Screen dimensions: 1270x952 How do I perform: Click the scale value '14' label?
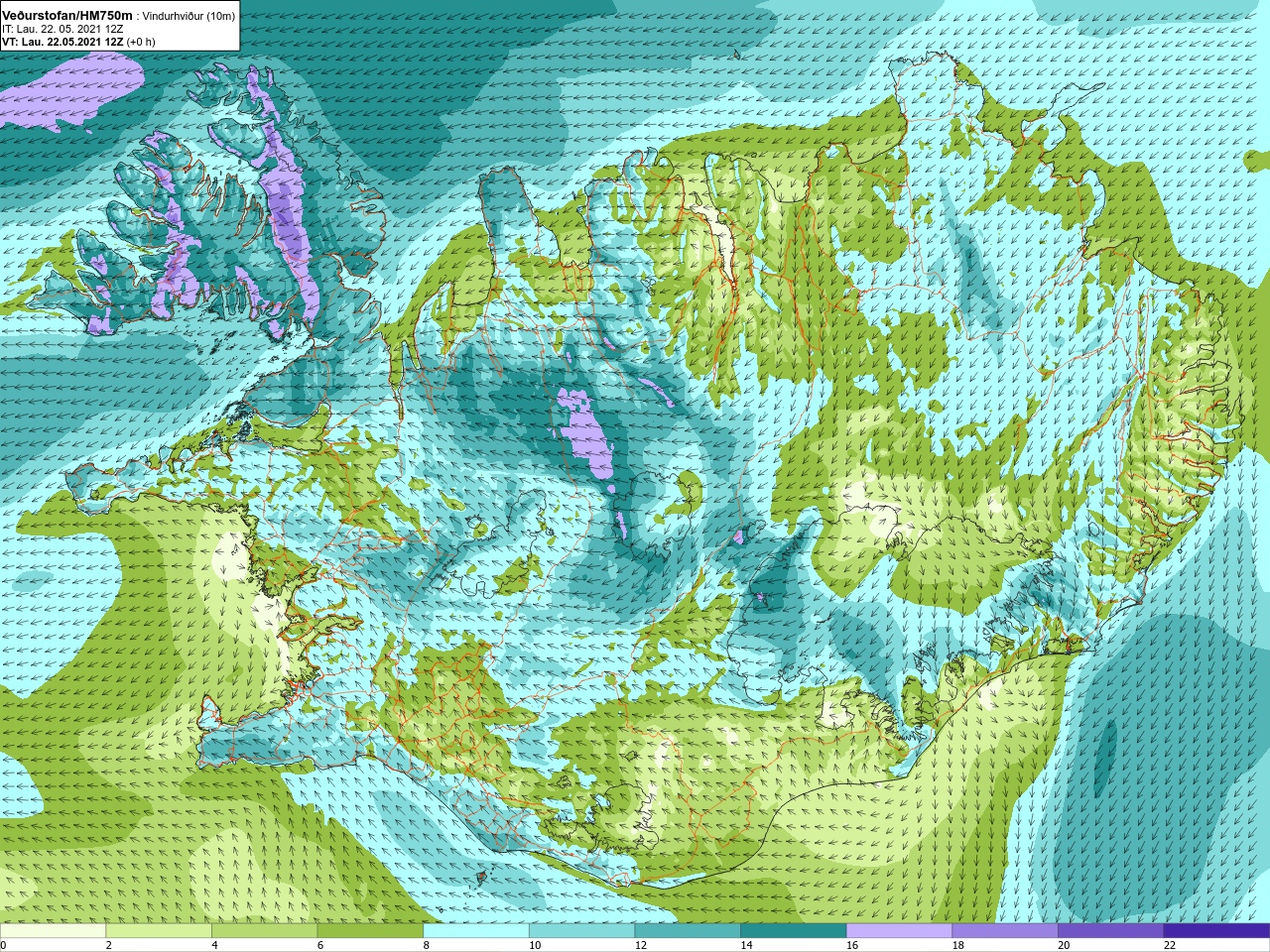746,946
